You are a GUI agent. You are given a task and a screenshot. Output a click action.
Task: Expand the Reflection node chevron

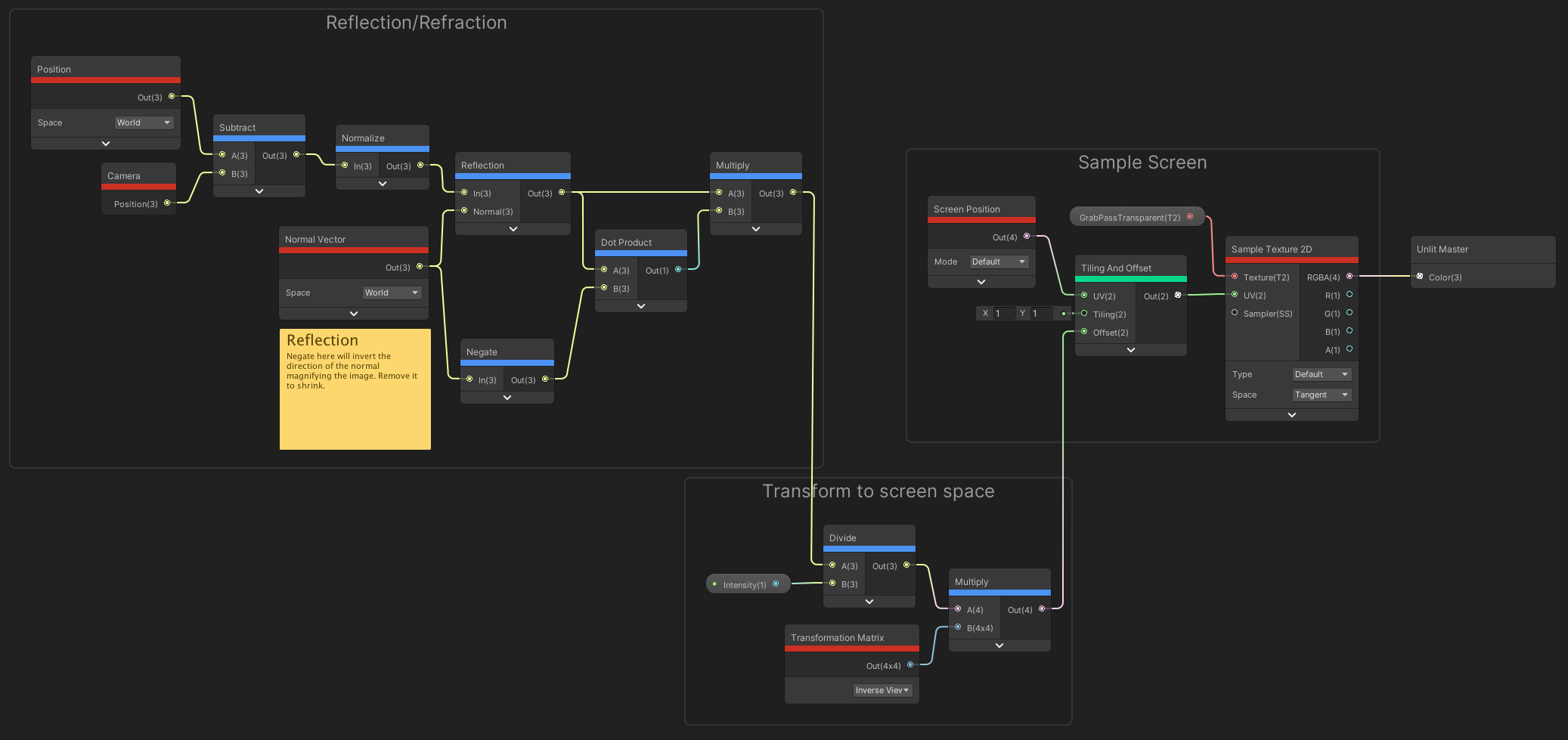[x=513, y=229]
